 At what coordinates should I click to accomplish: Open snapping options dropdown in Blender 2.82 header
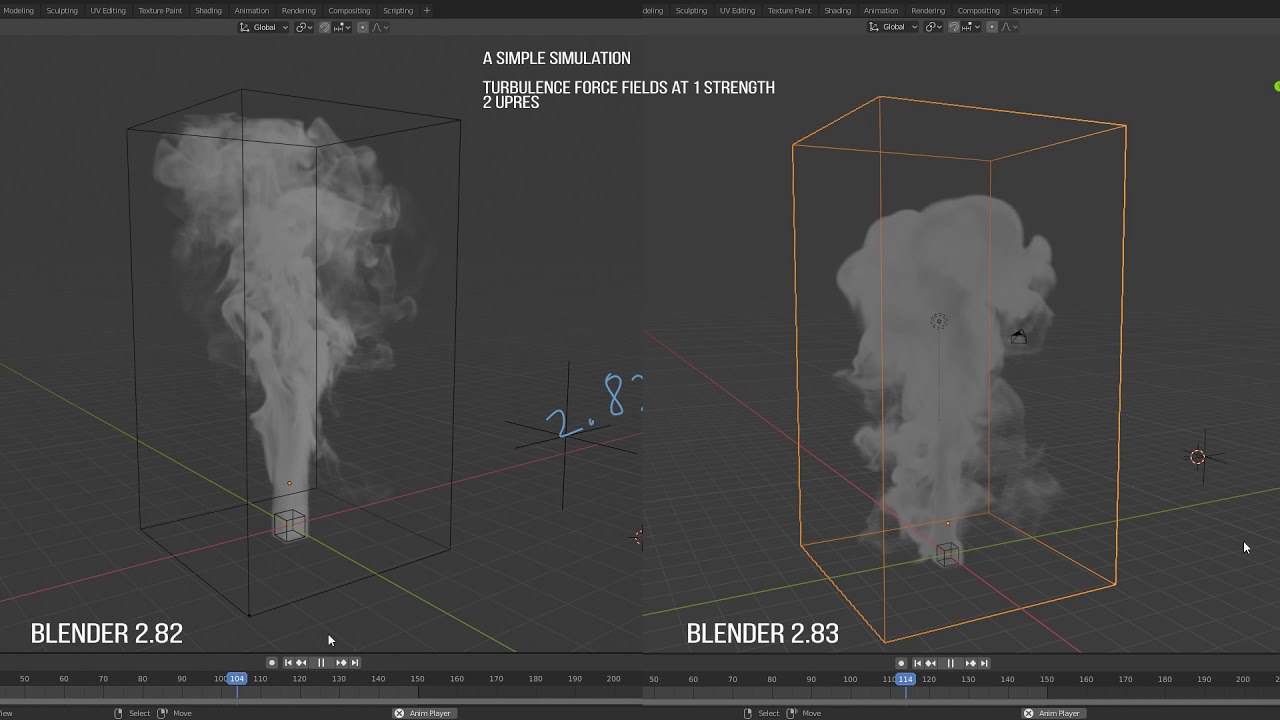pos(341,27)
